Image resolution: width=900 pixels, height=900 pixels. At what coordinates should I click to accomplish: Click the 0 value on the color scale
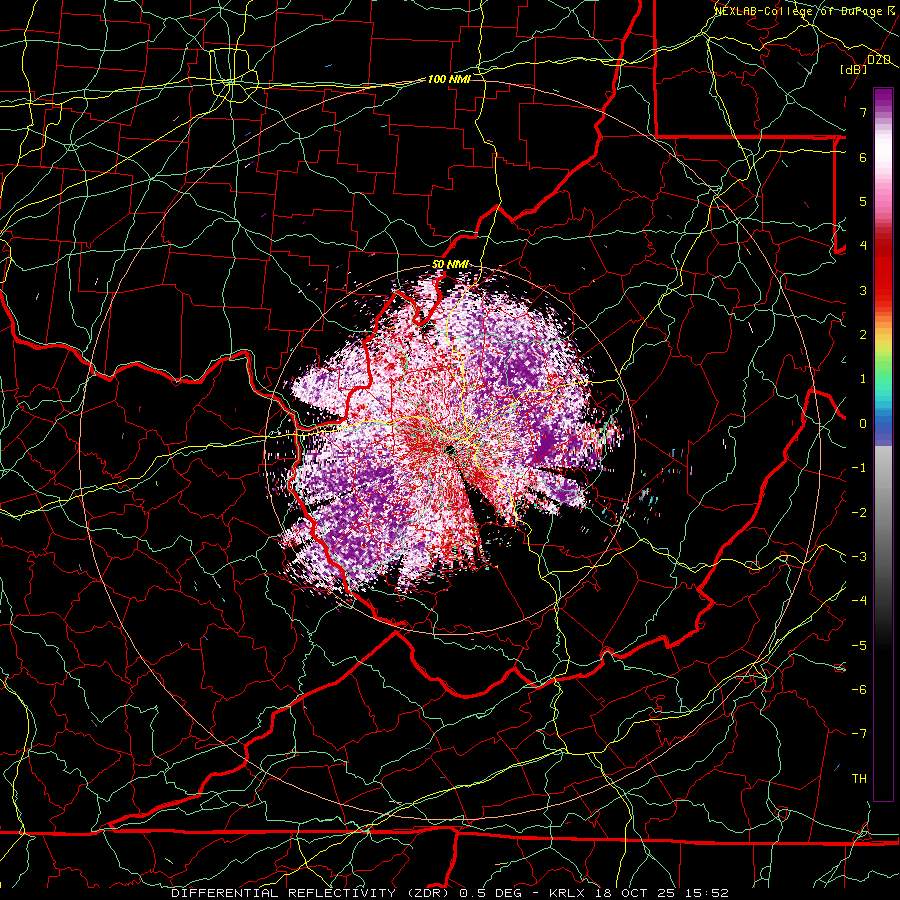(863, 424)
